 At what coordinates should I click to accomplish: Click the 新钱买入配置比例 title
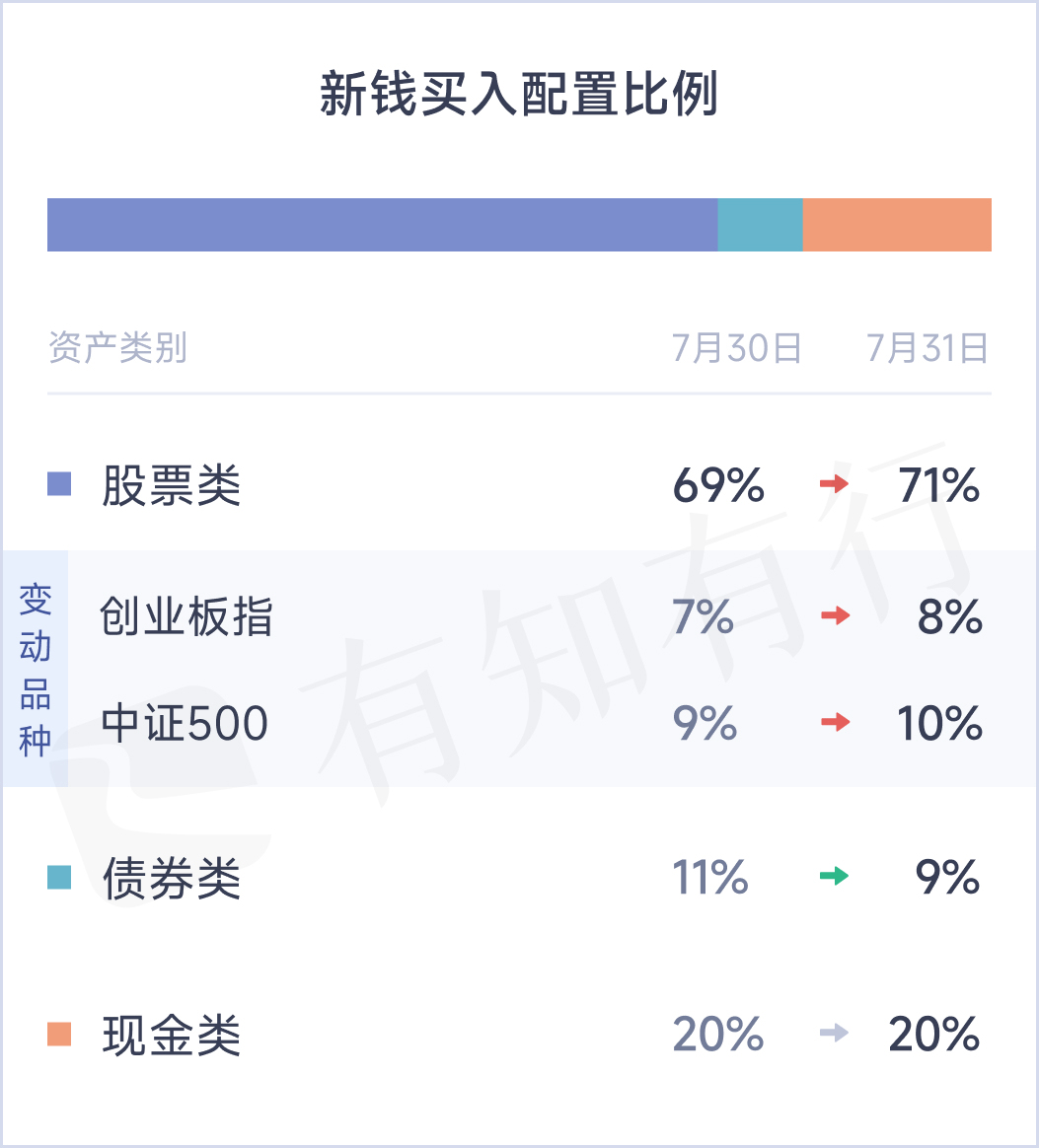[x=519, y=94]
